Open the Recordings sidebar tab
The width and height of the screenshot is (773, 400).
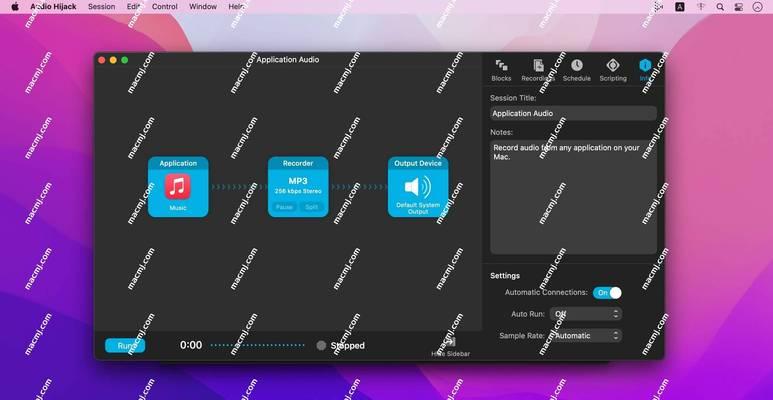coord(538,70)
